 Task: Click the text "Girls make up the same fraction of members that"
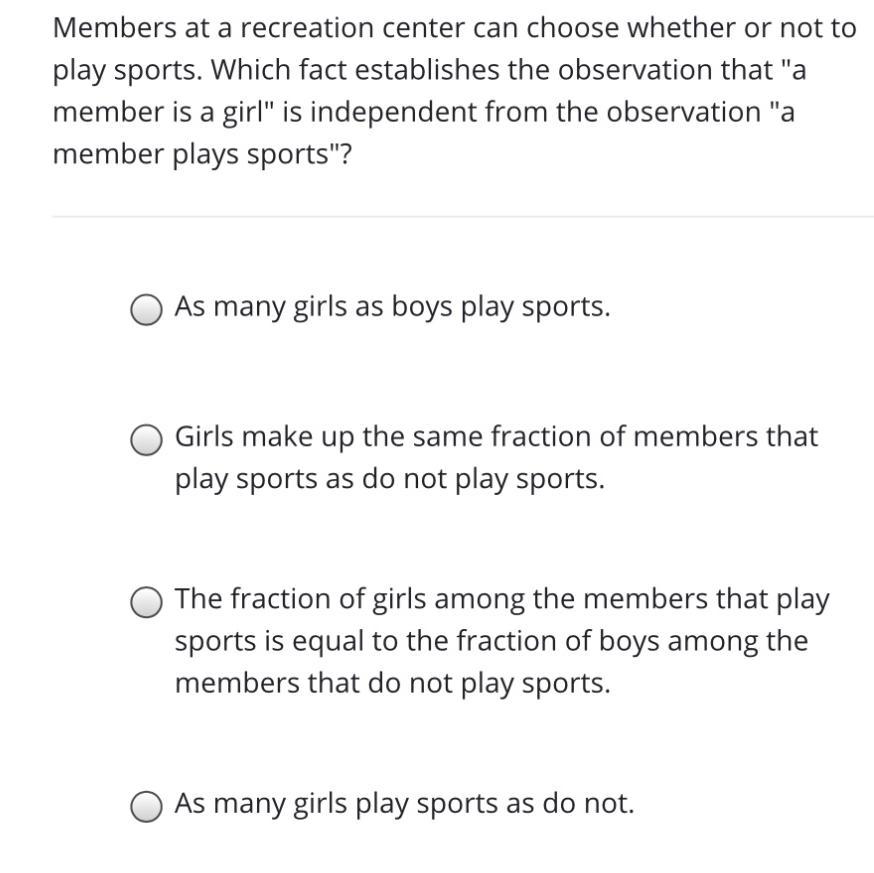coord(496,437)
